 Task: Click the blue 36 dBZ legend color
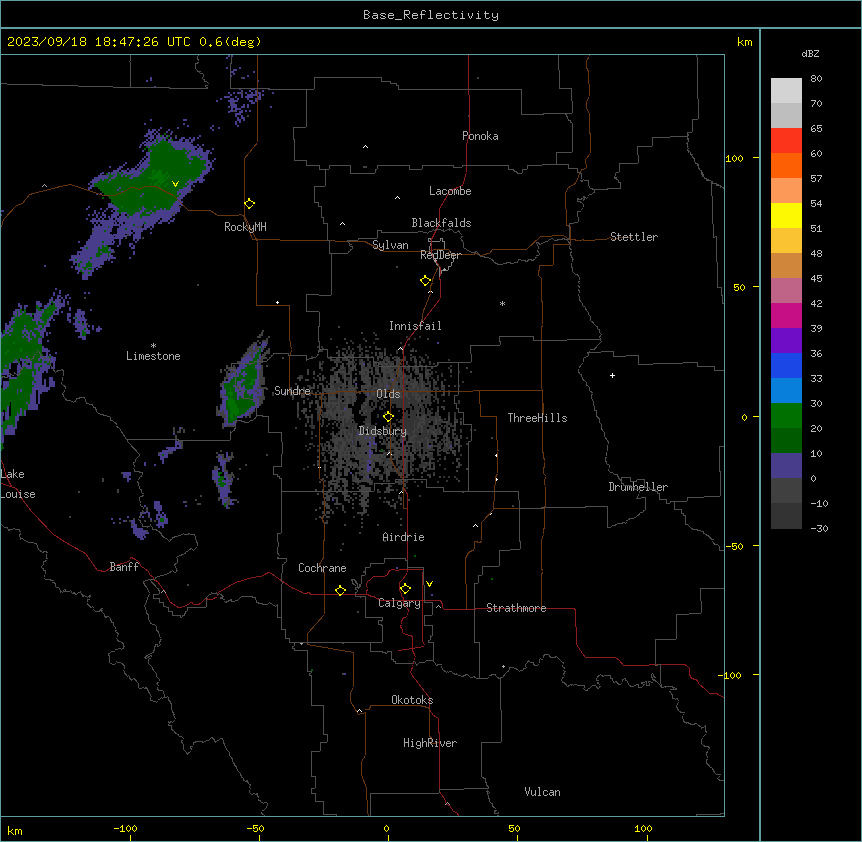click(786, 365)
